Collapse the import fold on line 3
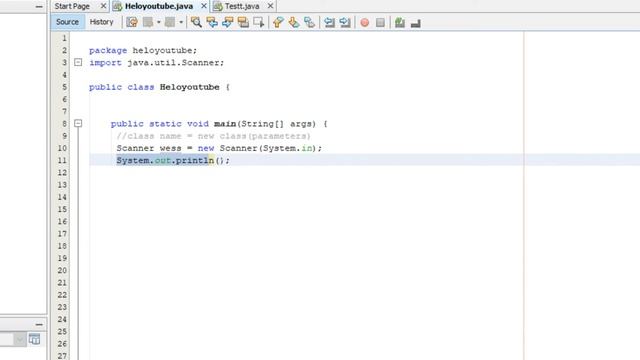This screenshot has height=360, width=640. point(78,62)
